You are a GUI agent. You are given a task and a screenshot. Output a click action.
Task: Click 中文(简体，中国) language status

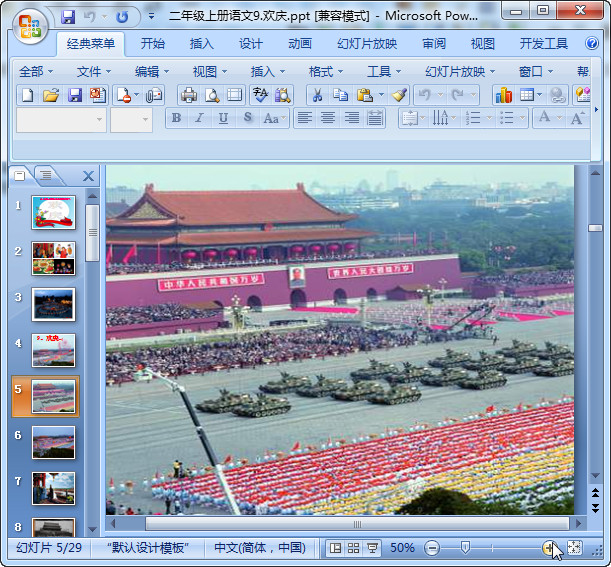click(x=260, y=548)
